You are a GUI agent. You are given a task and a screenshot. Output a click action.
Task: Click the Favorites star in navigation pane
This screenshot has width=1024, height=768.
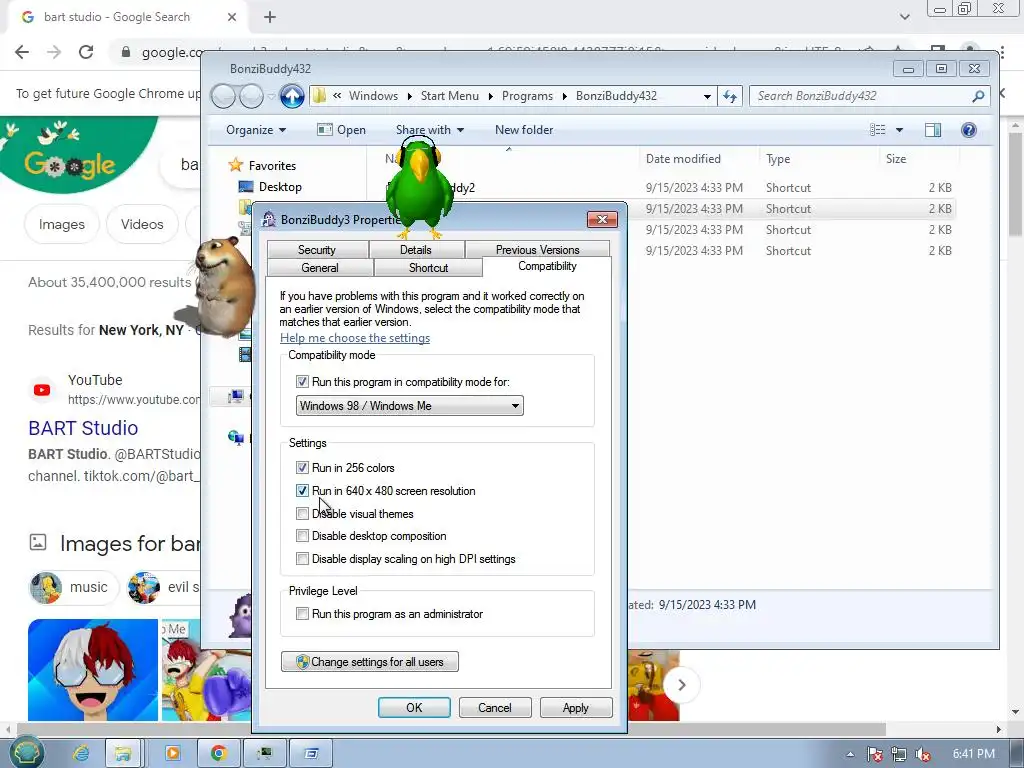click(x=236, y=165)
